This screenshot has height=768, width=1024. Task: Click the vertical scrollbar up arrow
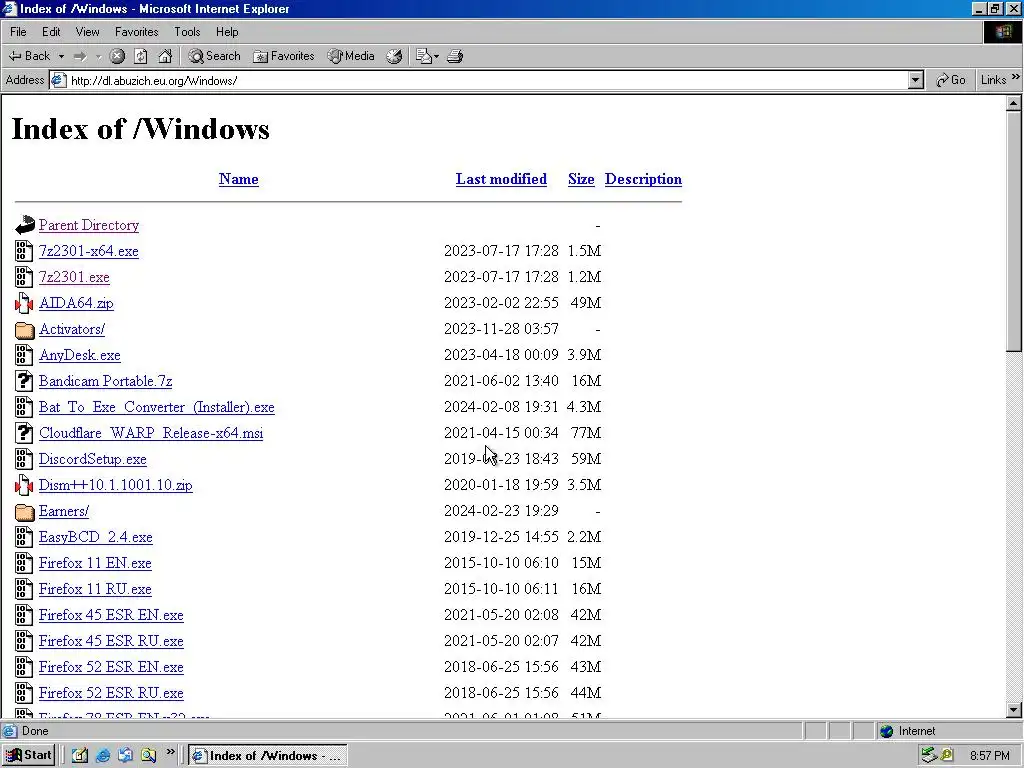(x=1014, y=103)
